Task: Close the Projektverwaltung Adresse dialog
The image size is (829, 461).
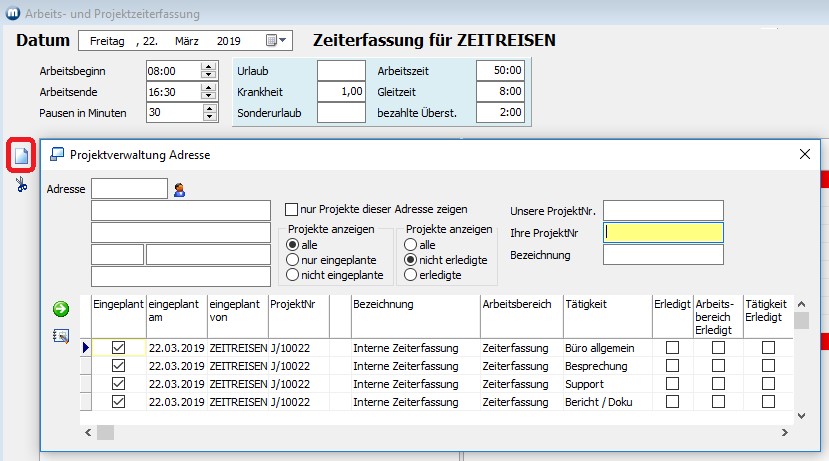Action: tap(805, 154)
